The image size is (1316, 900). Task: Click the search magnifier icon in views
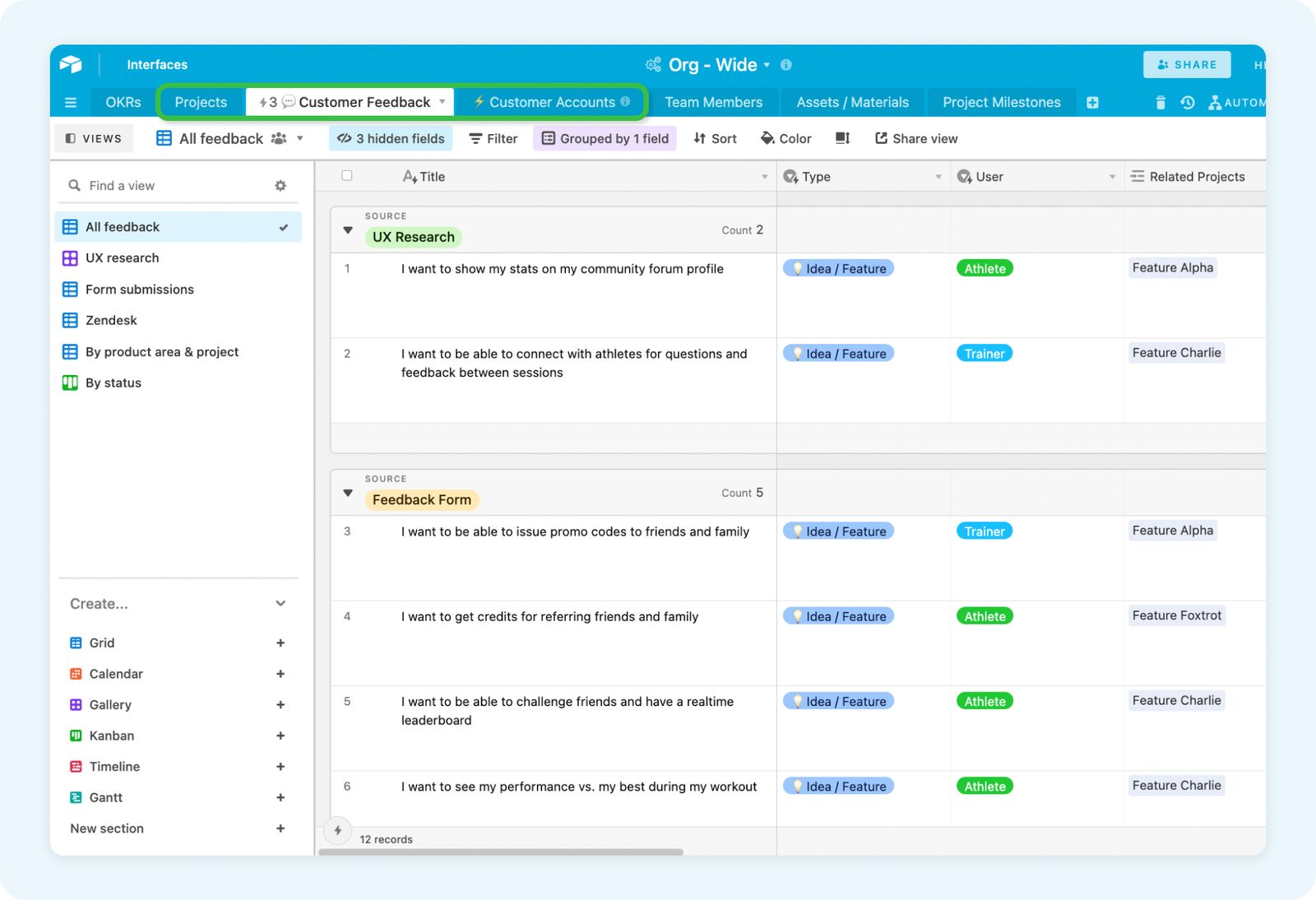(74, 186)
